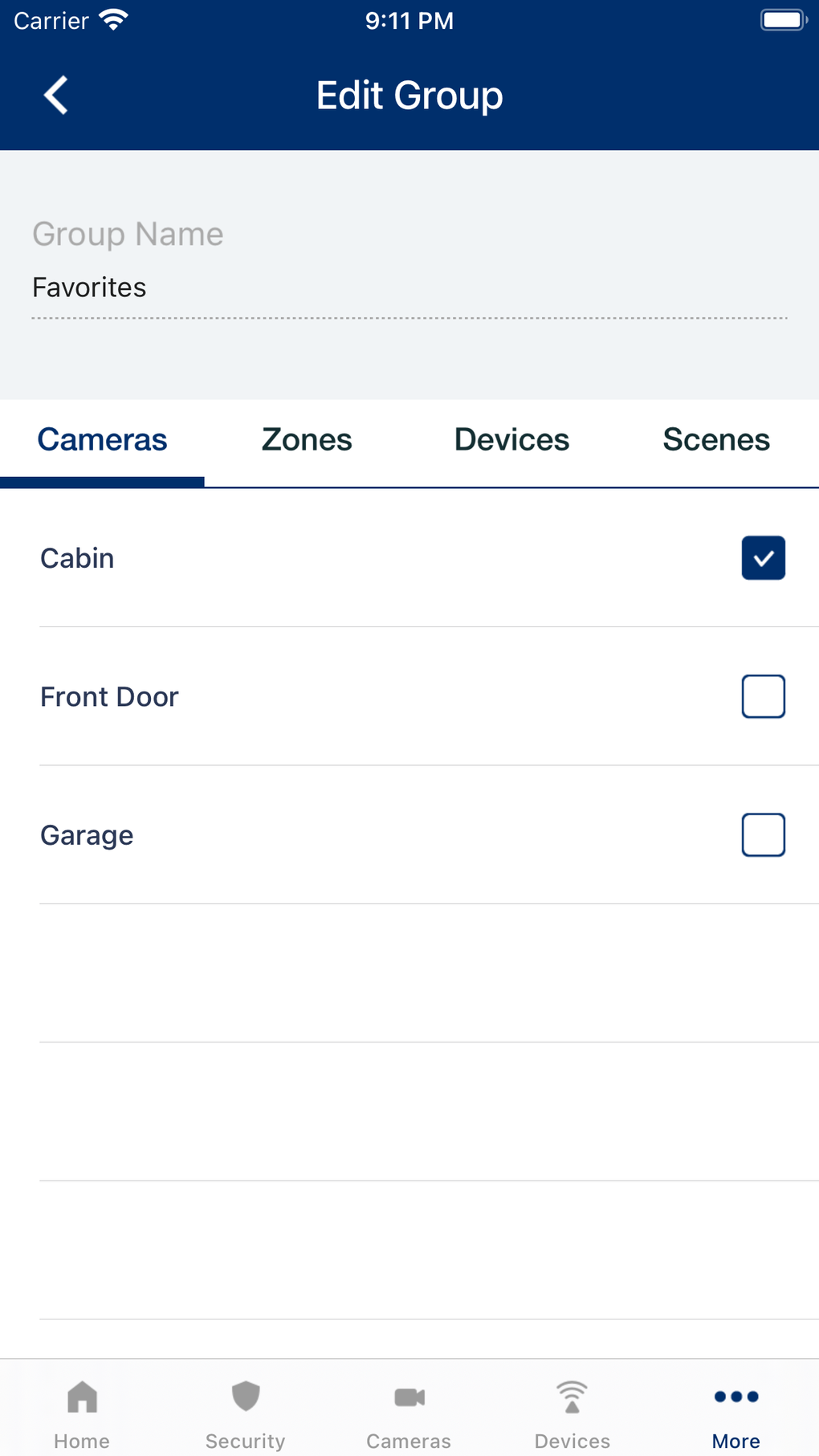Select the Cameras group tab
819x1456 pixels.
102,440
